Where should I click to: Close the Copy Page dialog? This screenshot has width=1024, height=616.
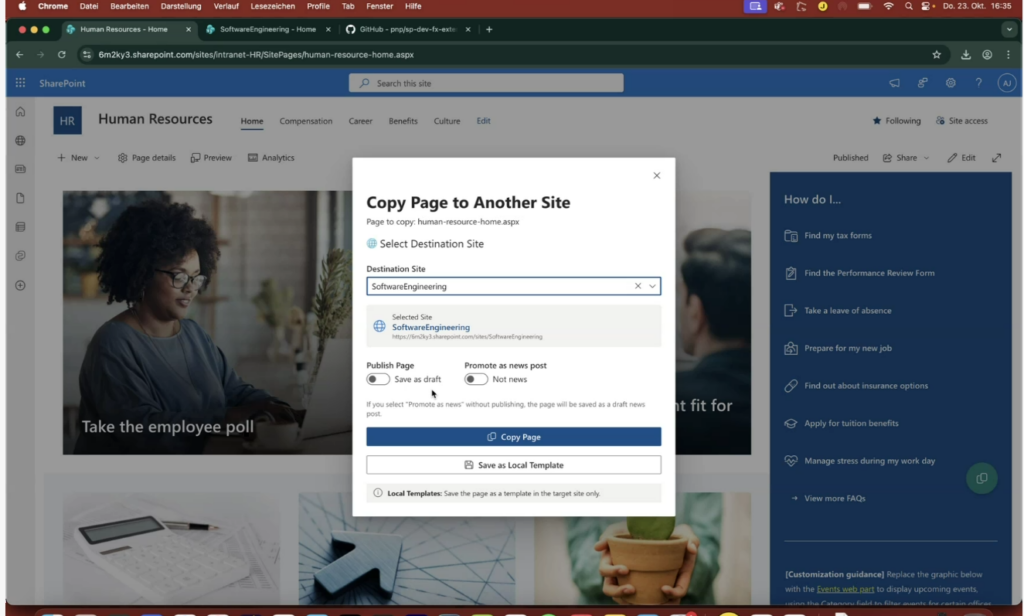pyautogui.click(x=656, y=176)
